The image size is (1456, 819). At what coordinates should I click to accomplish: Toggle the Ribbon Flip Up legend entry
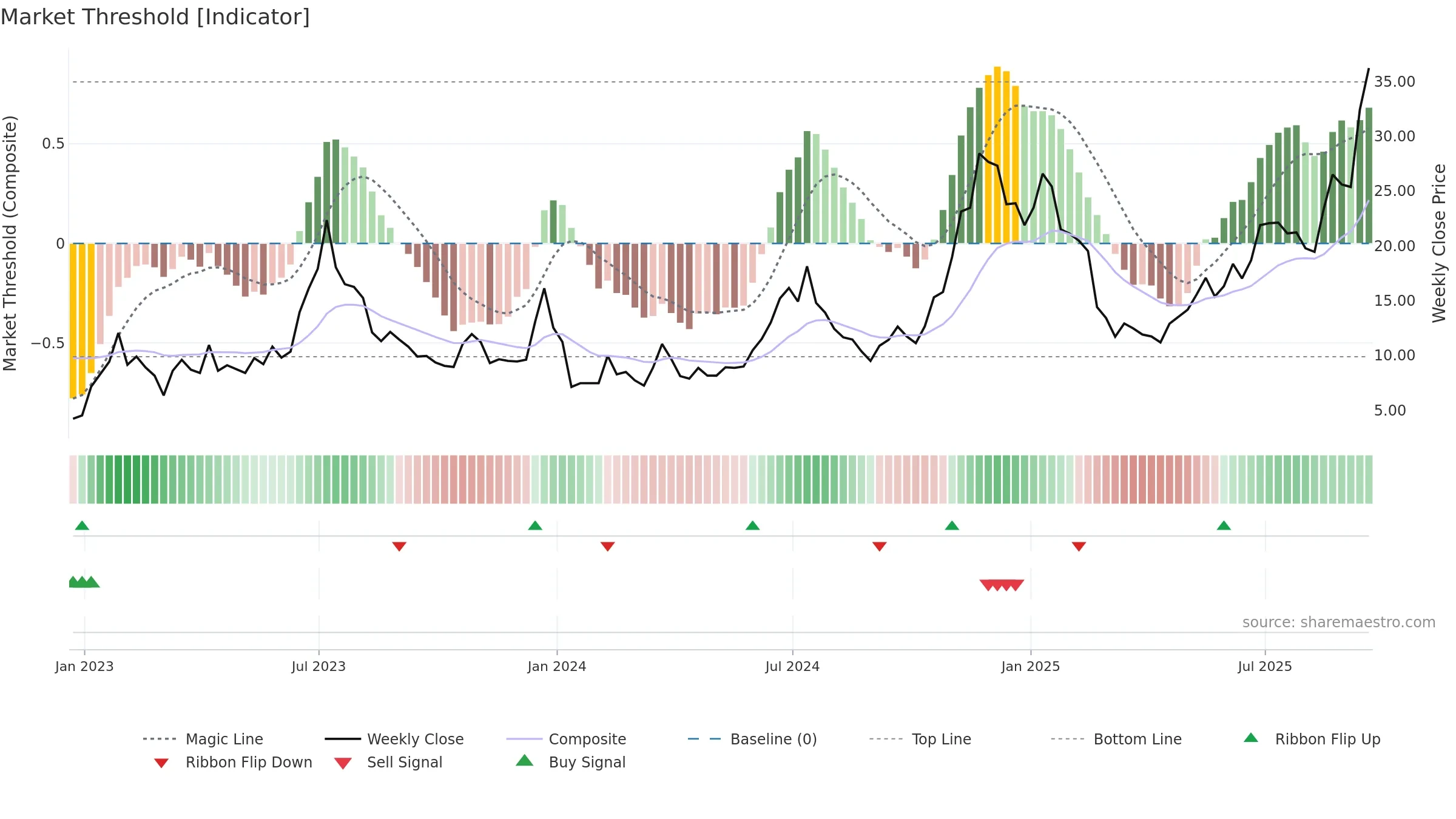pos(1312,739)
